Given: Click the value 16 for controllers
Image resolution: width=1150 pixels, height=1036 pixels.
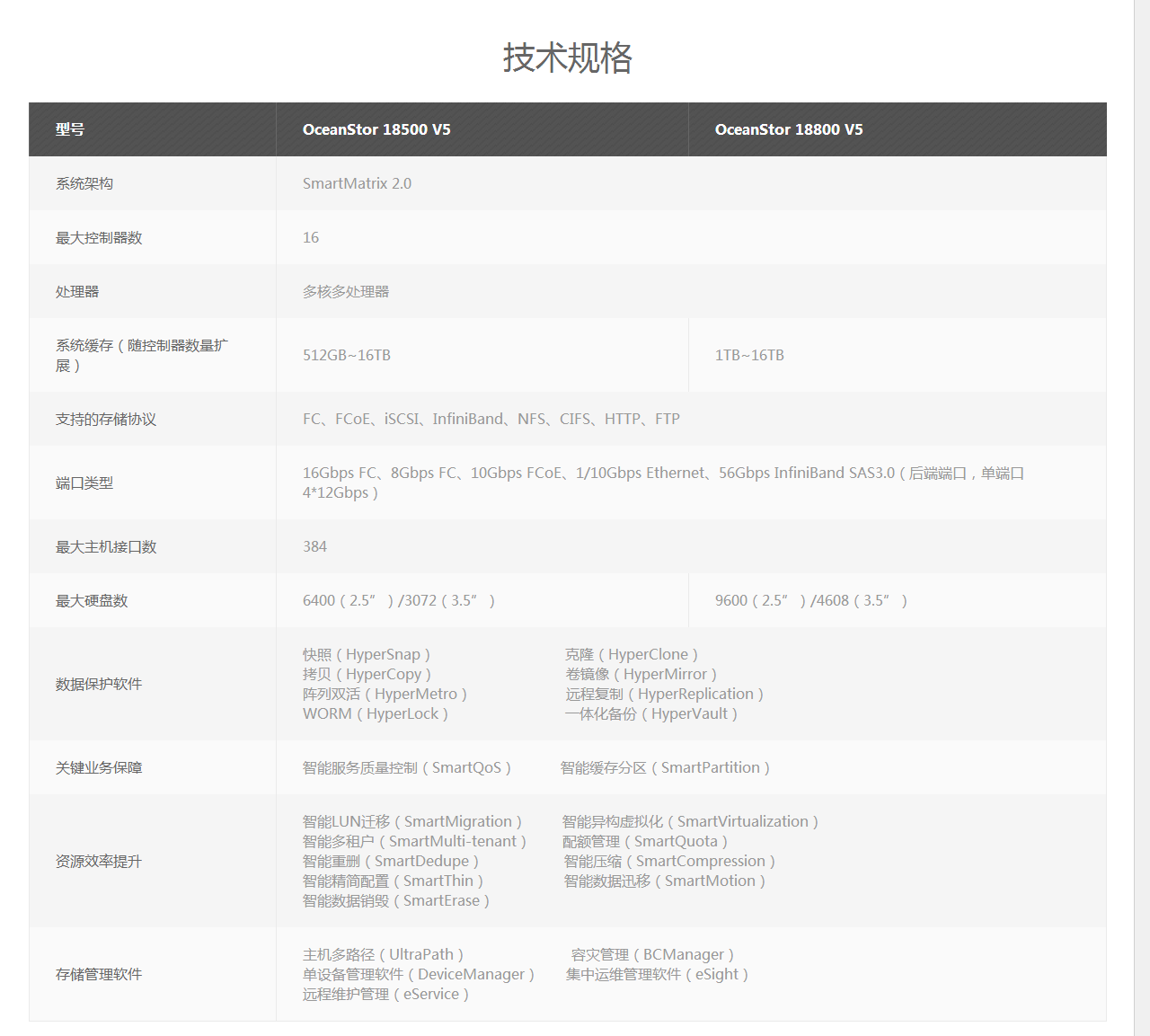Looking at the screenshot, I should click(311, 237).
